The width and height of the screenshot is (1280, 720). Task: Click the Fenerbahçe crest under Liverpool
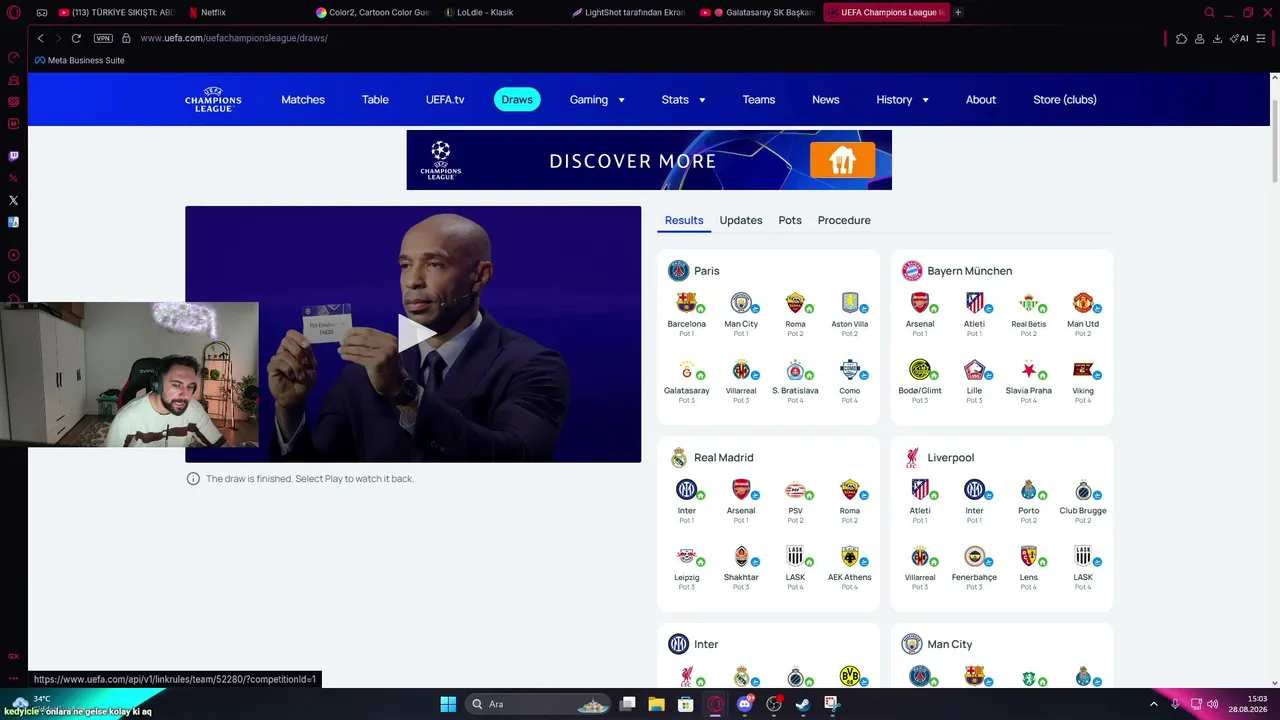coord(974,556)
